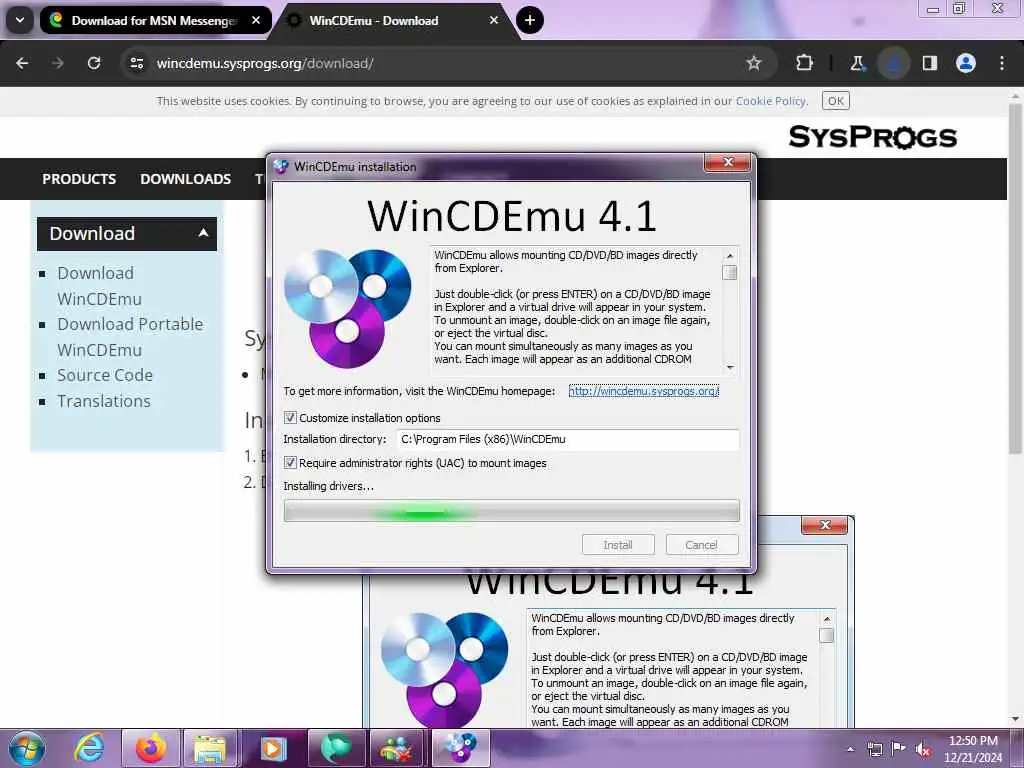The height and width of the screenshot is (768, 1024).
Task: Restore down the Chrome window
Action: click(959, 9)
